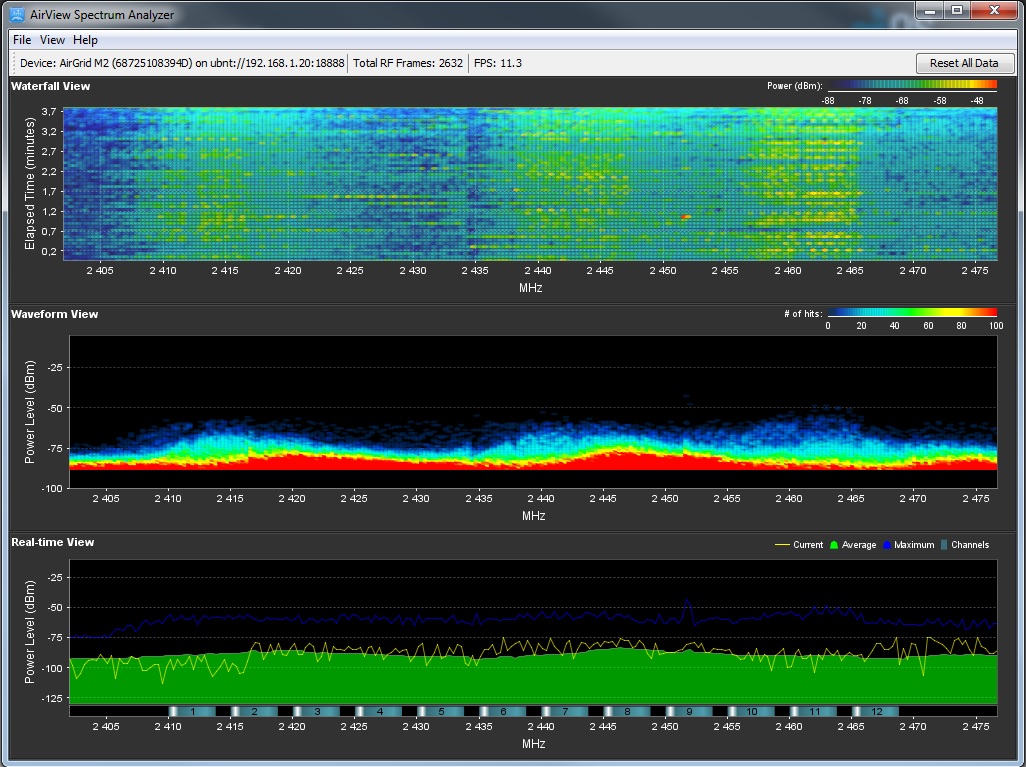1026x767 pixels.
Task: Click the Waterfall View panel header
Action: click(51, 86)
